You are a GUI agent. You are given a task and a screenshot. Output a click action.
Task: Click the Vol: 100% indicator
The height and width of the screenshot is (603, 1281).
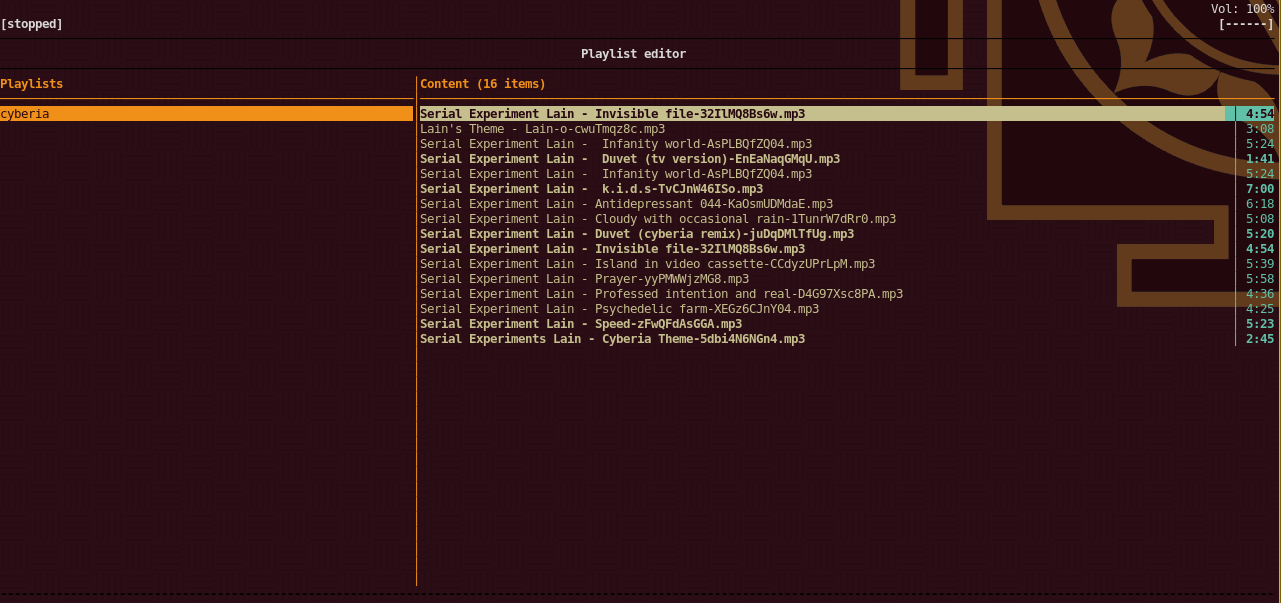coord(1242,9)
